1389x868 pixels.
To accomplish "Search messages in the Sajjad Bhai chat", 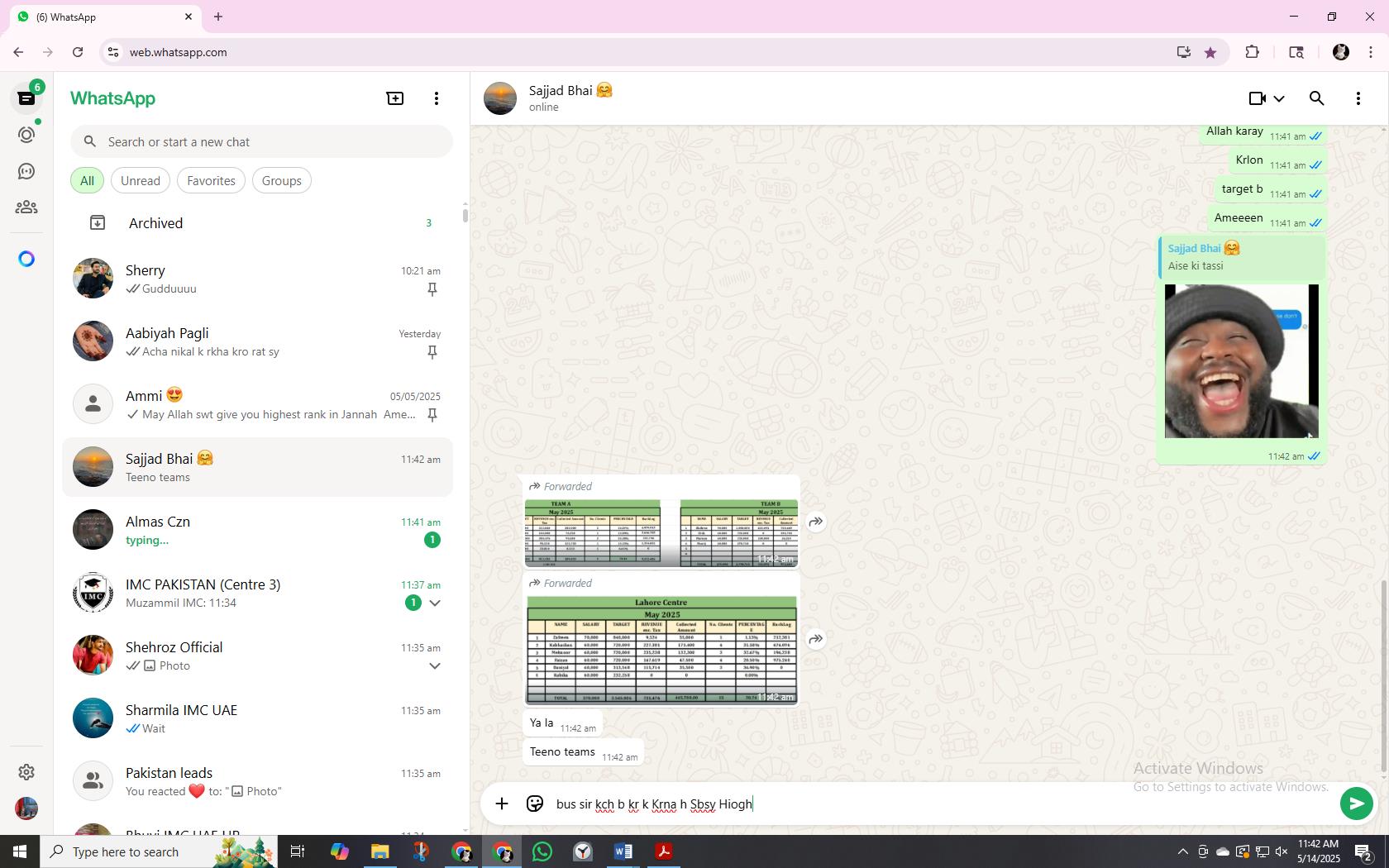I will point(1317,98).
